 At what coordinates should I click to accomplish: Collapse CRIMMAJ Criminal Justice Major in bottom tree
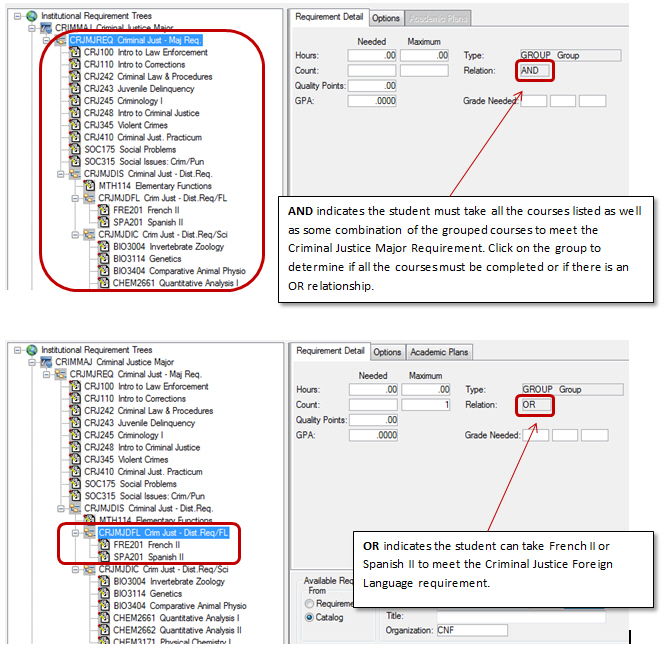click(x=32, y=362)
